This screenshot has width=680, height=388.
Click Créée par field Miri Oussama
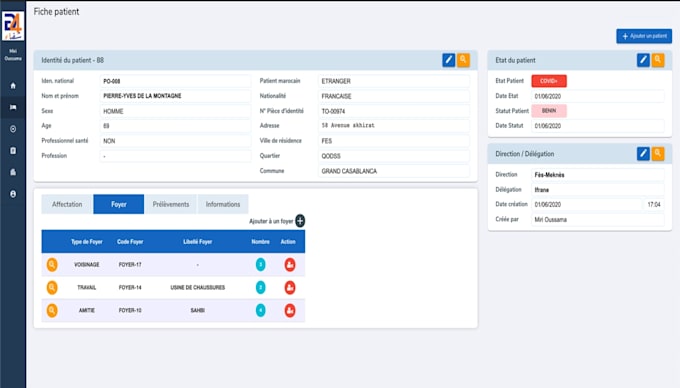598,219
